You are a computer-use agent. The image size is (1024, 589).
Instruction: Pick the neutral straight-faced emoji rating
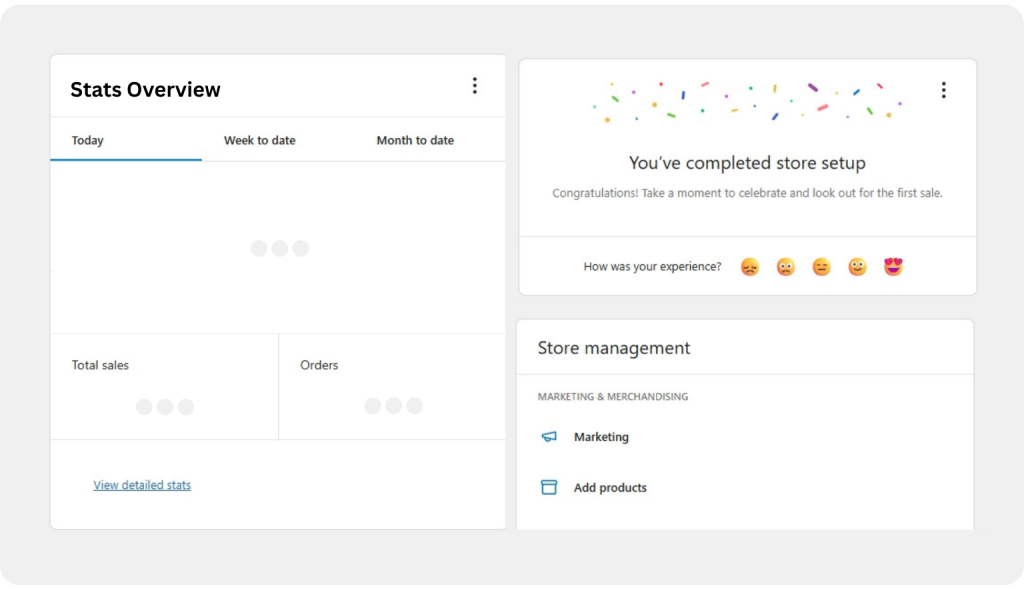pyautogui.click(x=821, y=267)
